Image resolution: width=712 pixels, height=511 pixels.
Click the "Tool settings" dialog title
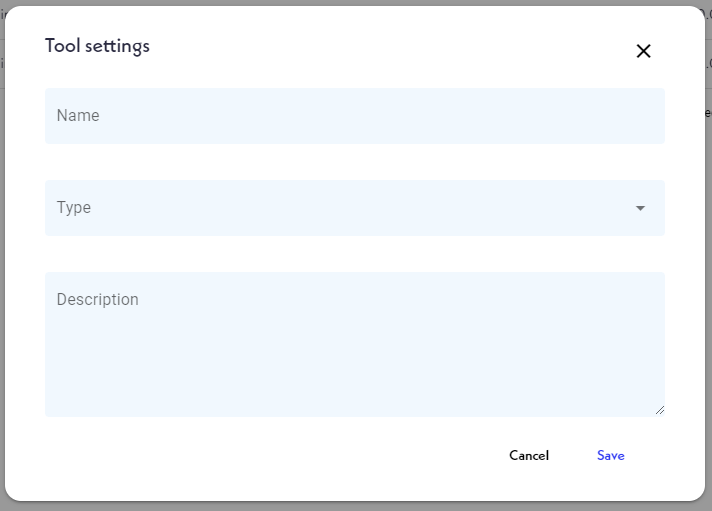click(98, 46)
